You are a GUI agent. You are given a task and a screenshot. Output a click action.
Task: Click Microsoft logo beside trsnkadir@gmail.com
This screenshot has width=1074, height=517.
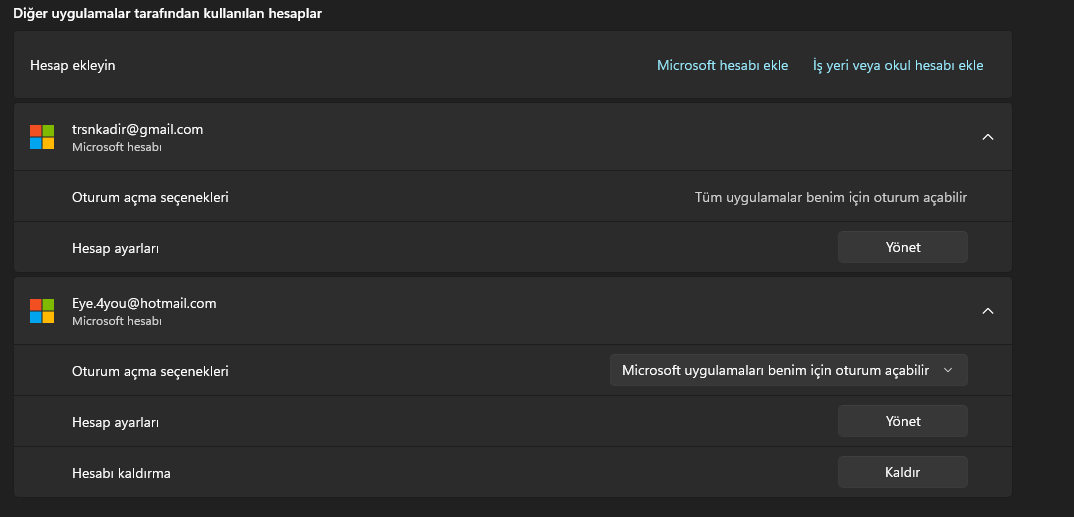(x=42, y=137)
